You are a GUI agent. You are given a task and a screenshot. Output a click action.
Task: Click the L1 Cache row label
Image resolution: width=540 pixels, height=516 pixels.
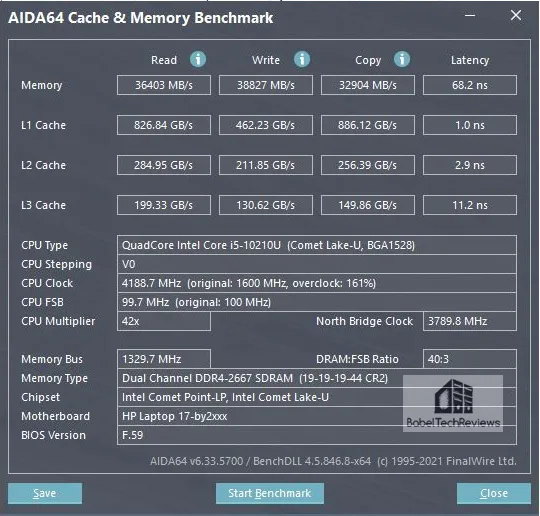click(x=43, y=125)
